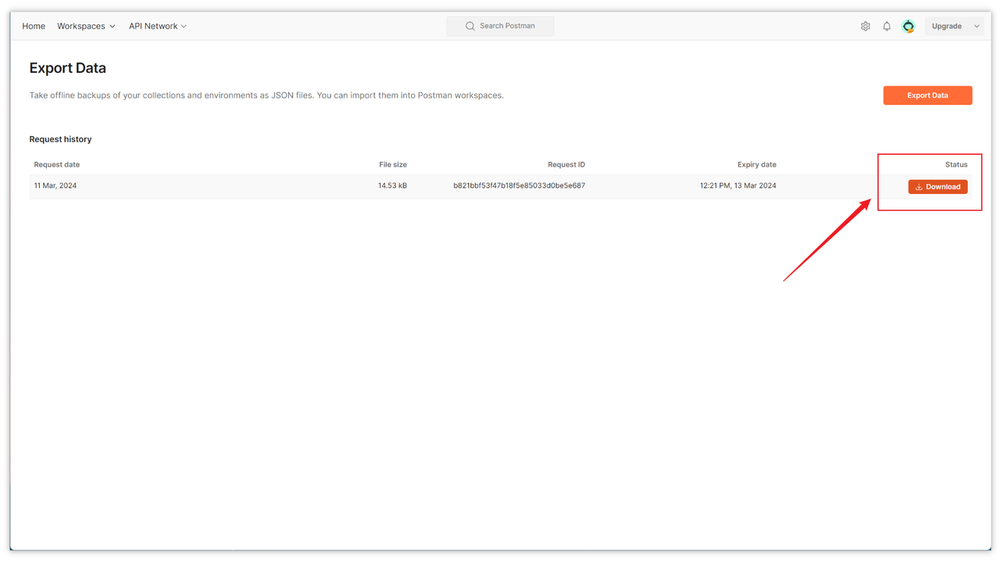Open the chevron beside Upgrade

977,26
